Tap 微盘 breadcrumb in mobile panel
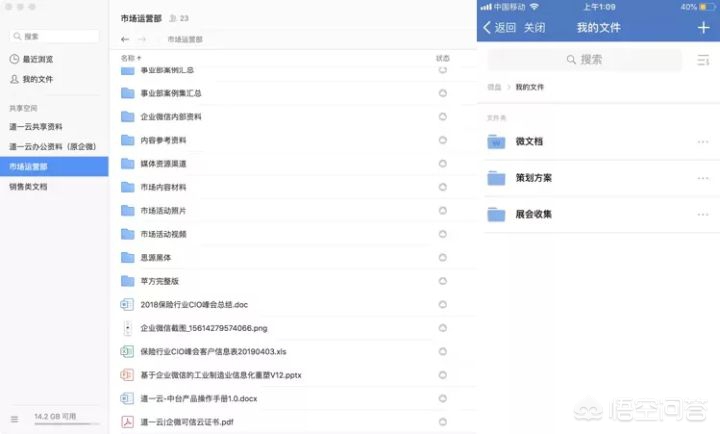The image size is (720, 434). pyautogui.click(x=494, y=87)
